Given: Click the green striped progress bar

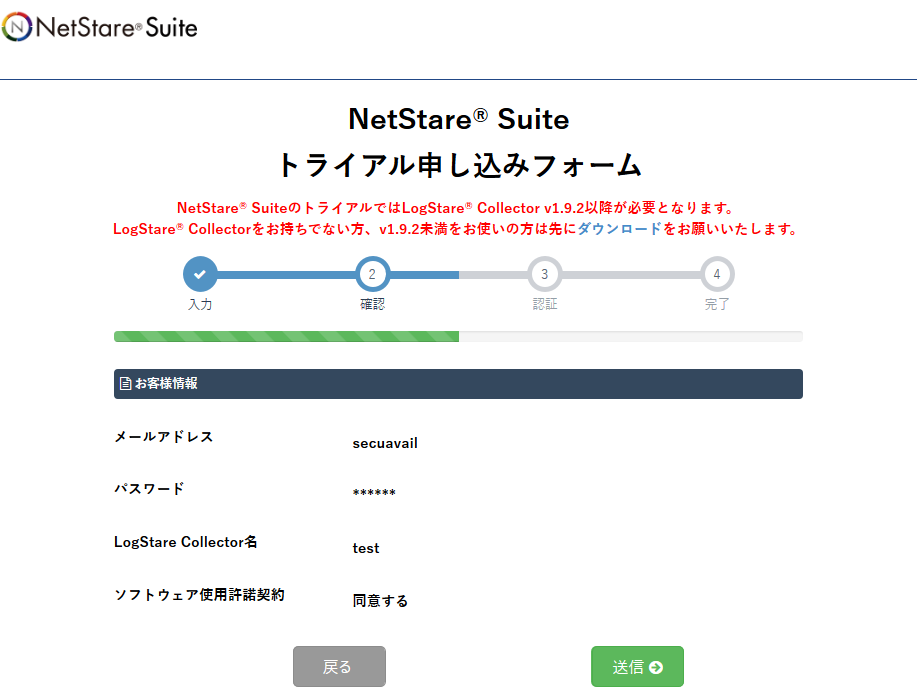Looking at the screenshot, I should 286,336.
